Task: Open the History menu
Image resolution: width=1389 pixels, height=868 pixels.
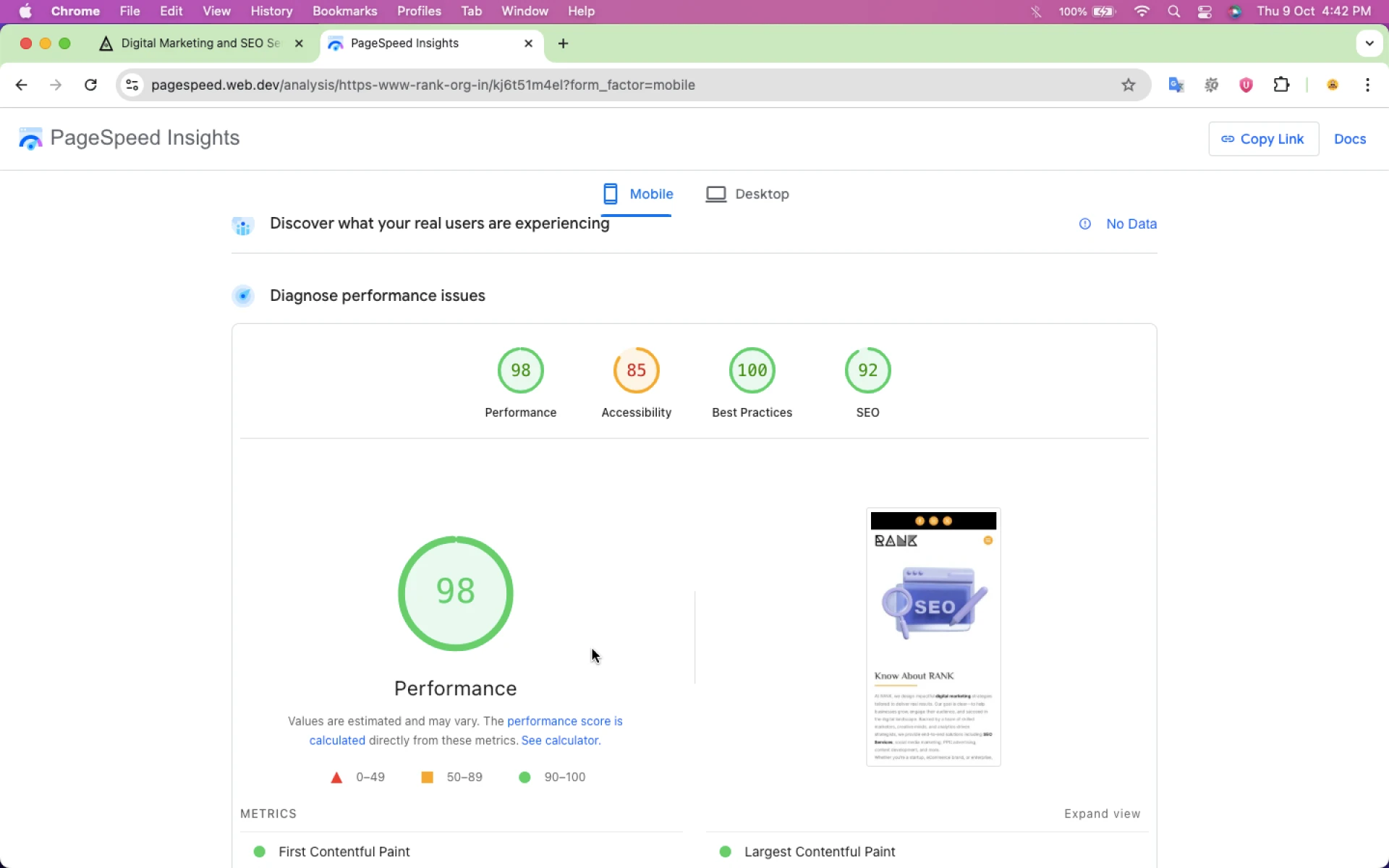Action: [x=271, y=12]
